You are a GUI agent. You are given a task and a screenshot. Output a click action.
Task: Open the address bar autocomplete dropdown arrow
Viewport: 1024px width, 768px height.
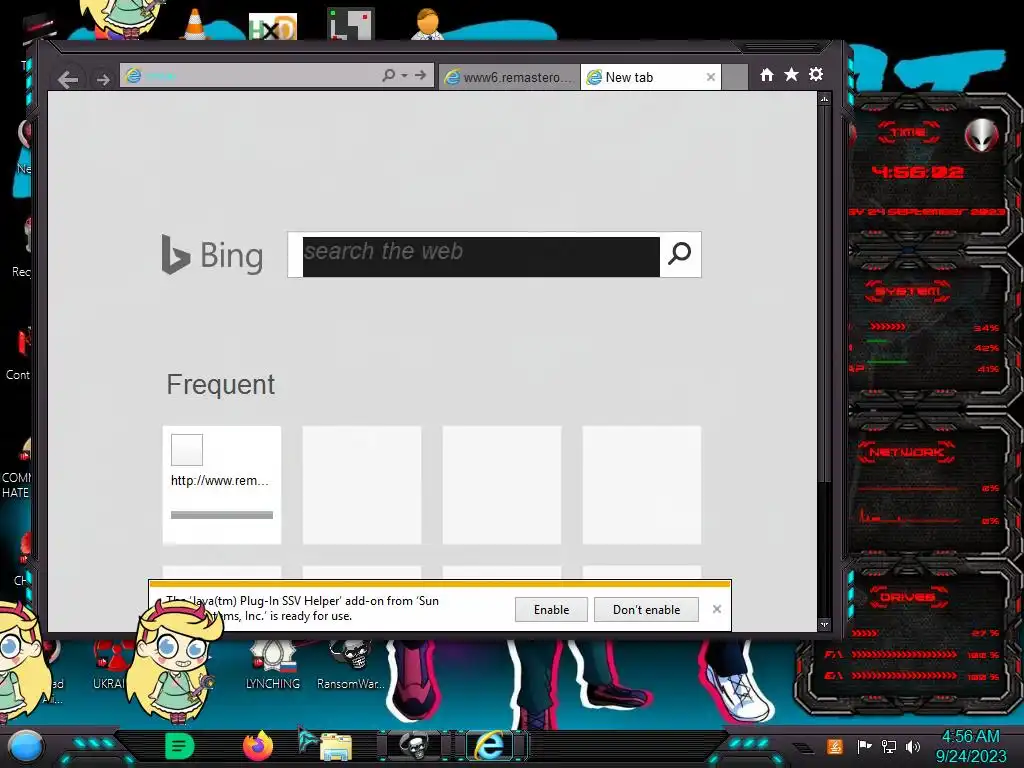[x=404, y=76]
